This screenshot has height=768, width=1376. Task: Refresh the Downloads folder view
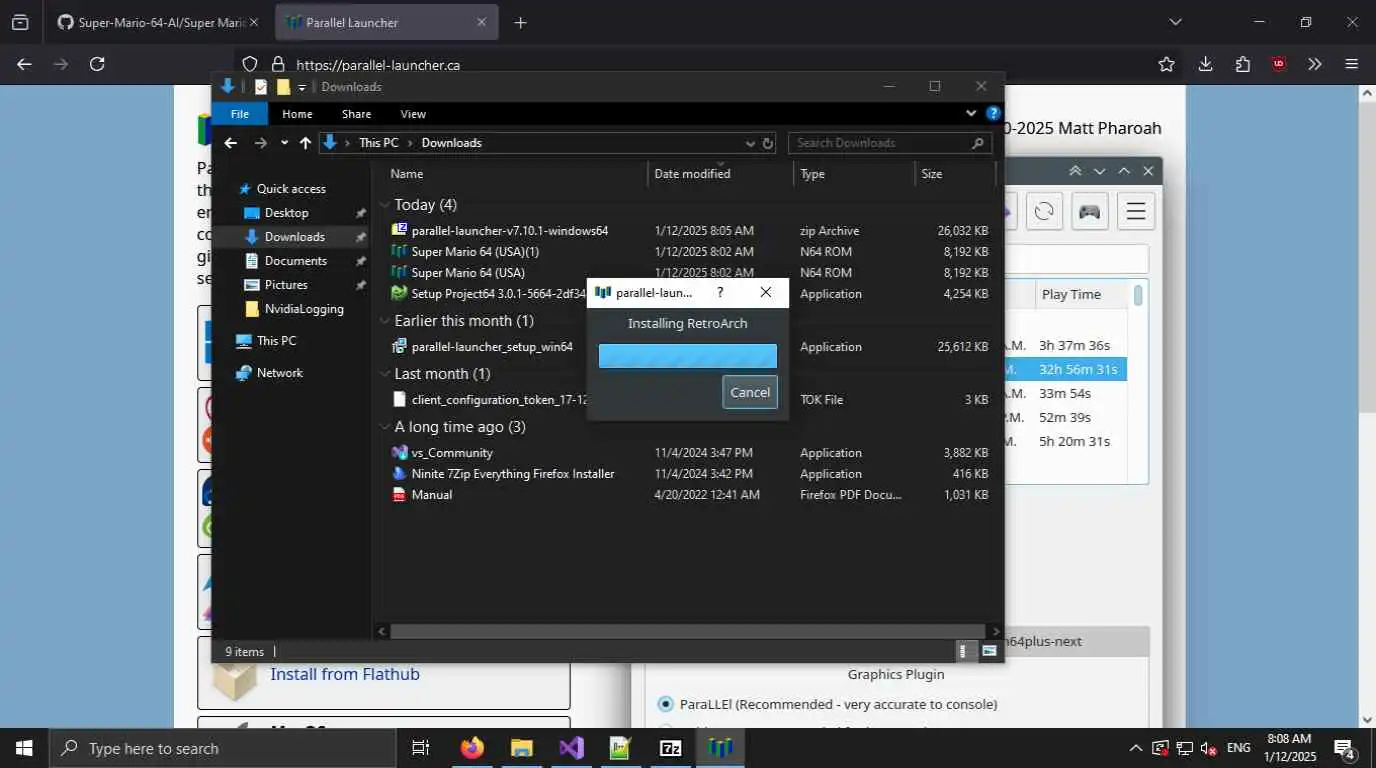click(x=768, y=143)
